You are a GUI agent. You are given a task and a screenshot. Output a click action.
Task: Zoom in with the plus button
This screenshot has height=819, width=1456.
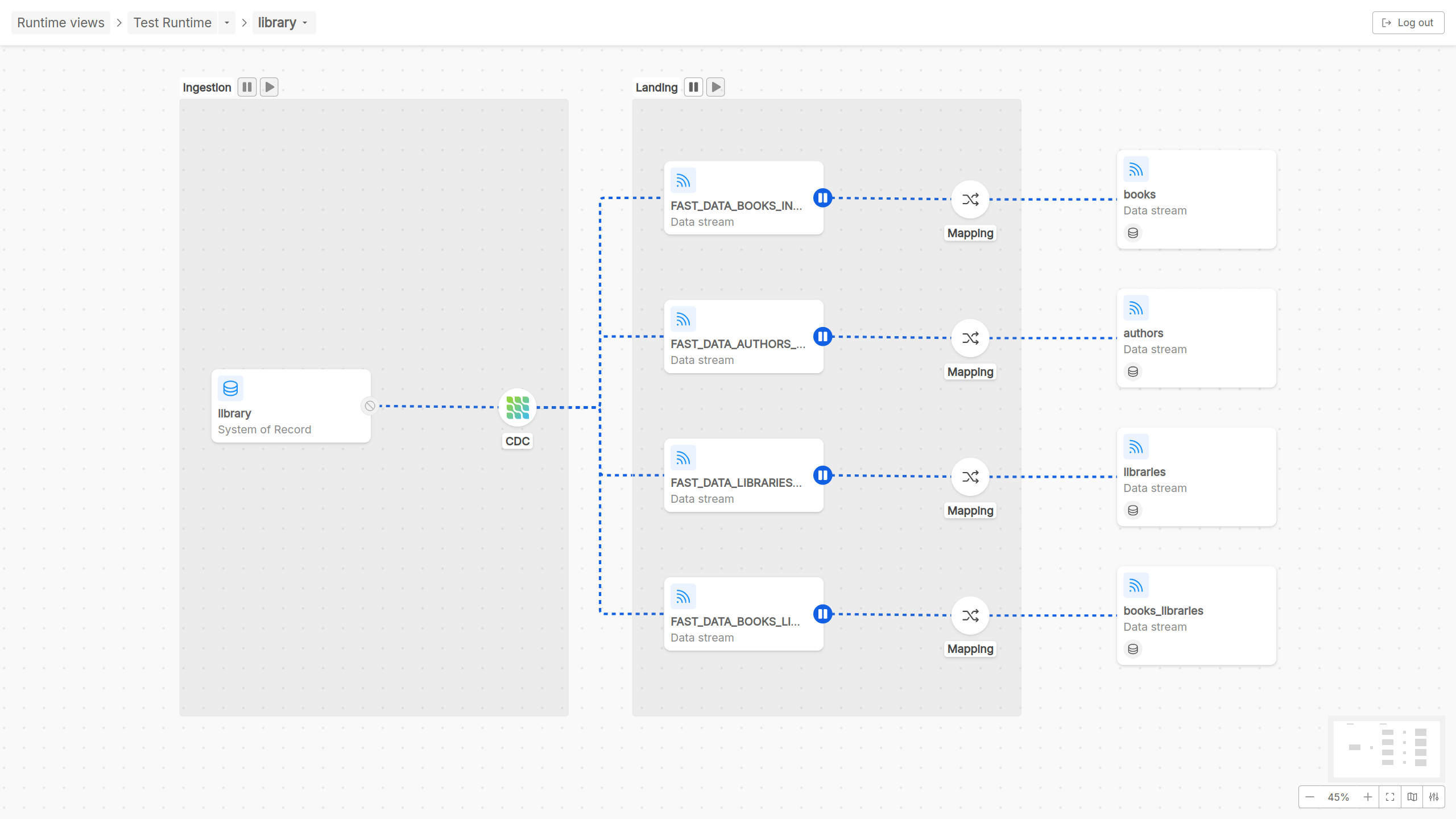[x=1368, y=796]
